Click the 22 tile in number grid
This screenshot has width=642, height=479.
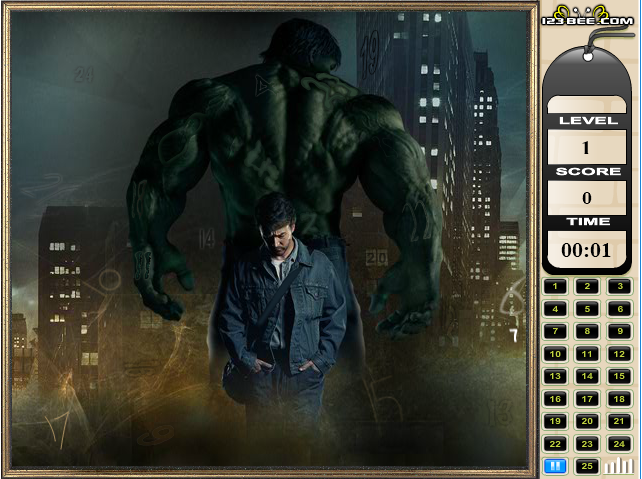555,444
